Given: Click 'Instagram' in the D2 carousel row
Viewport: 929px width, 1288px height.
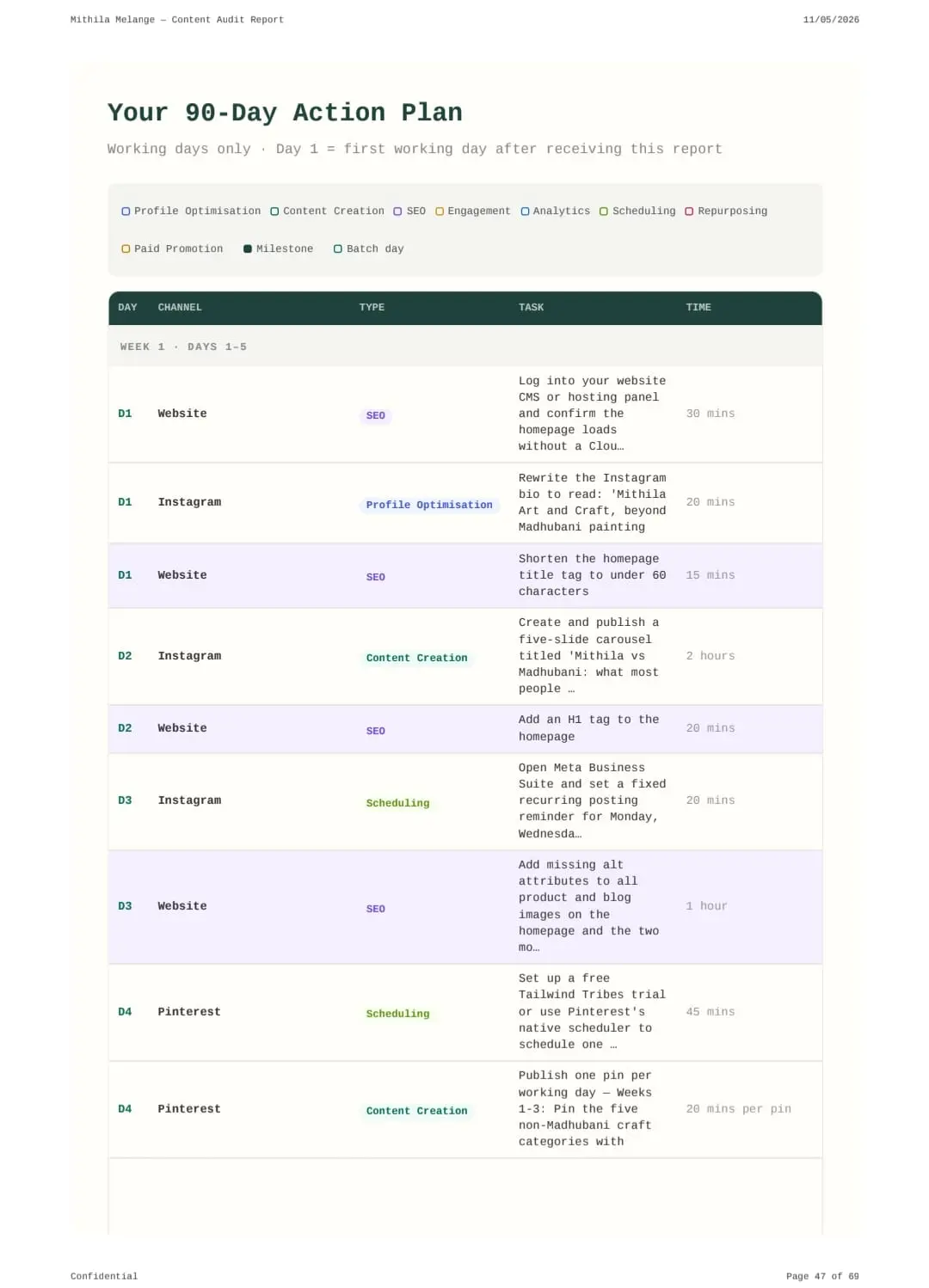Looking at the screenshot, I should coord(189,657).
